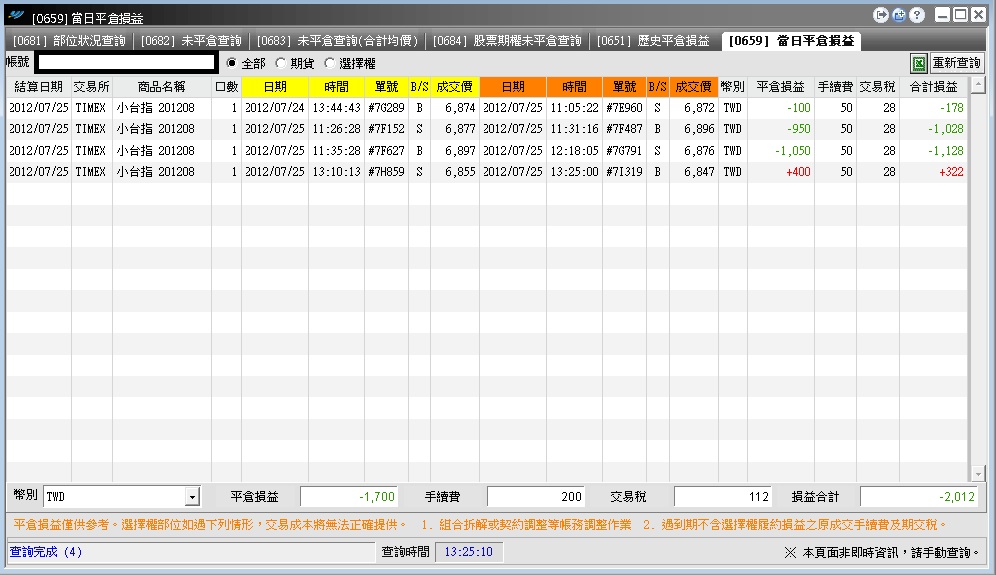This screenshot has width=996, height=575.
Task: Click order number #7H859 cell
Action: click(386, 172)
